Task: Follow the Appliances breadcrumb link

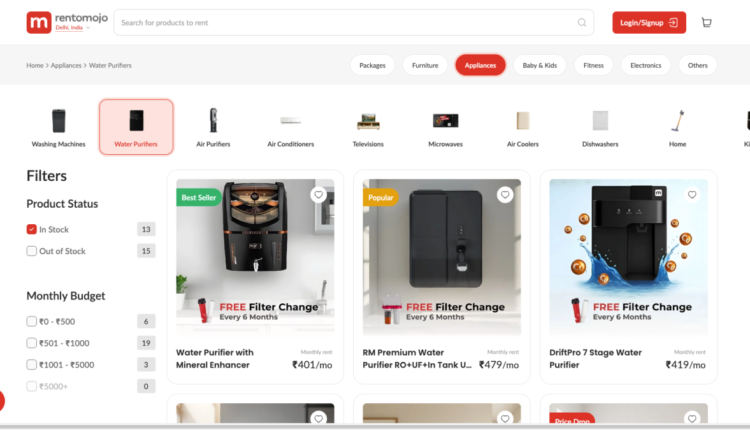Action: point(66,65)
